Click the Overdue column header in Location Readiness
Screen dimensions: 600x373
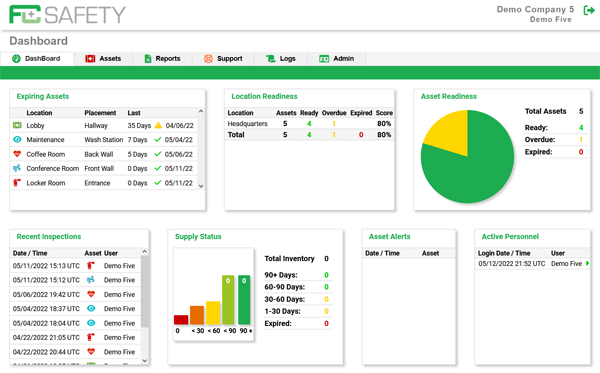(x=334, y=113)
